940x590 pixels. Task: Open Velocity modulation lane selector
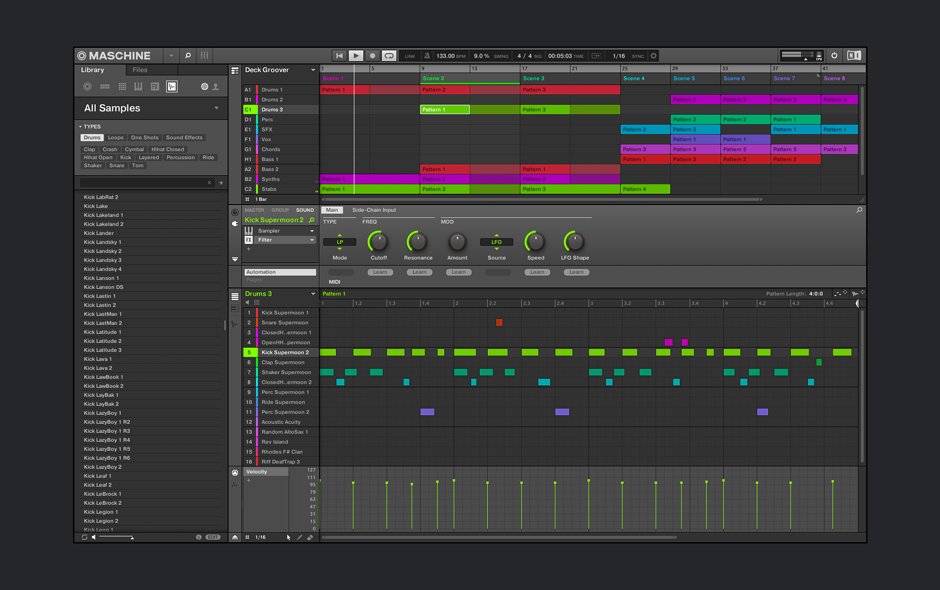pos(266,472)
